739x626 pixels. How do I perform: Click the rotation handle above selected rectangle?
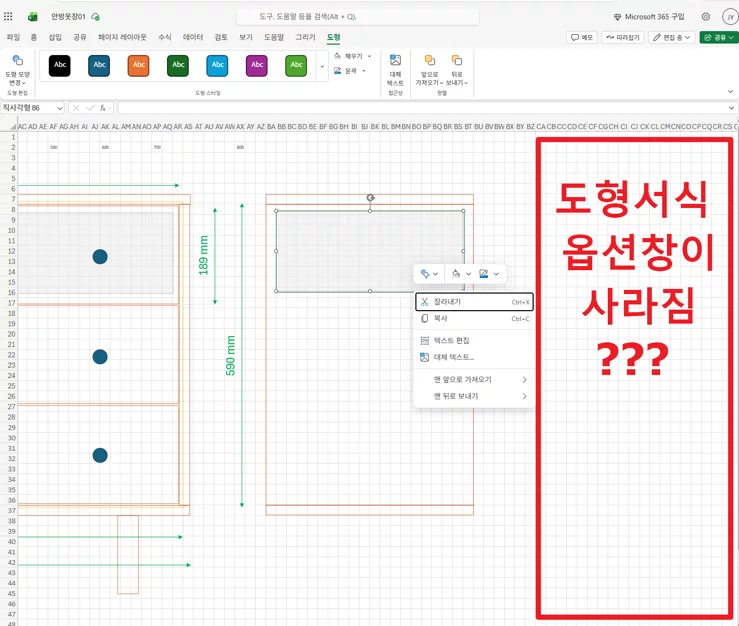pyautogui.click(x=370, y=198)
